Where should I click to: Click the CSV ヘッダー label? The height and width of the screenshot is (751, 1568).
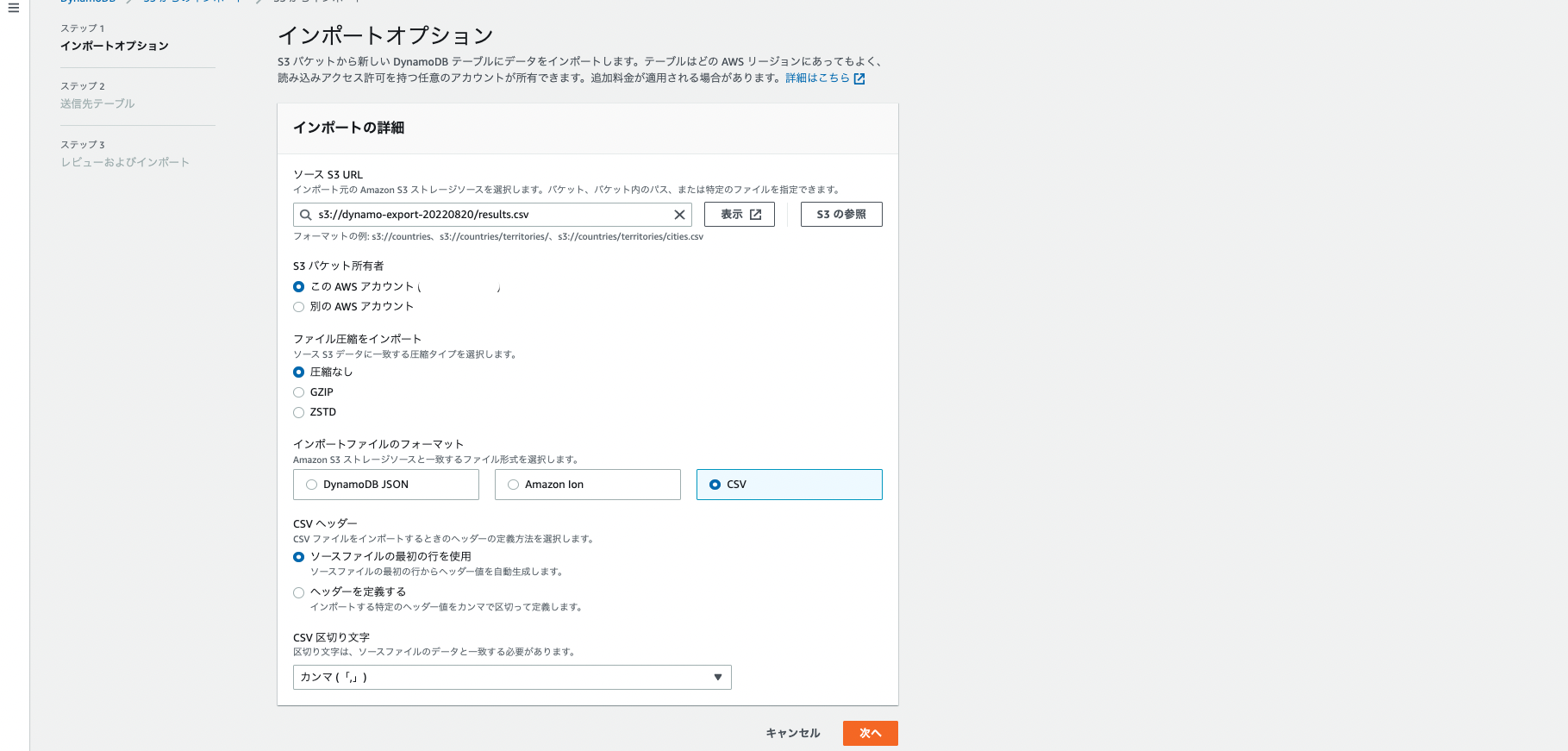point(325,523)
